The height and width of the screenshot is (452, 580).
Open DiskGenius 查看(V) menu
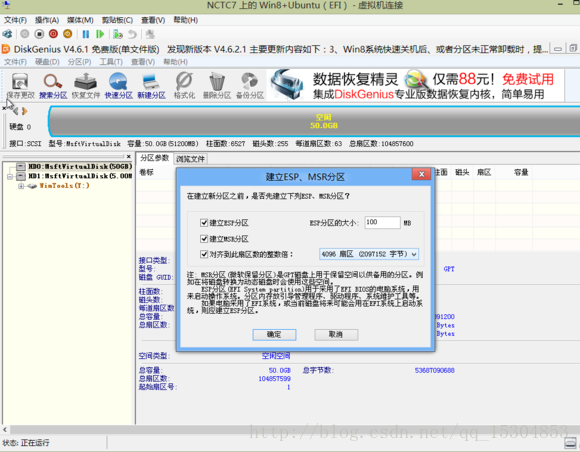click(x=143, y=62)
